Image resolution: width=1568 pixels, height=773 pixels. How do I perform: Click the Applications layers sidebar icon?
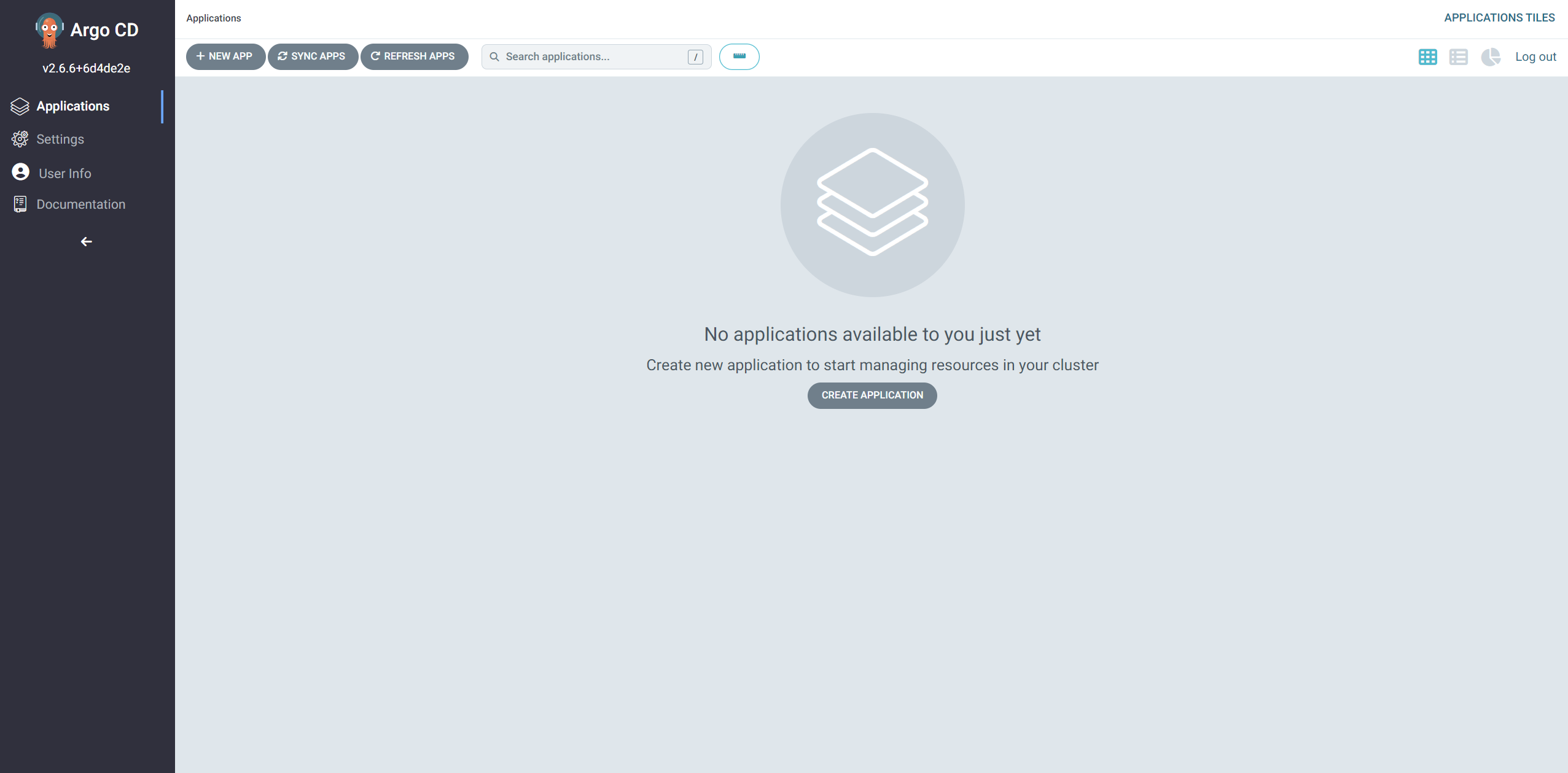click(x=20, y=106)
